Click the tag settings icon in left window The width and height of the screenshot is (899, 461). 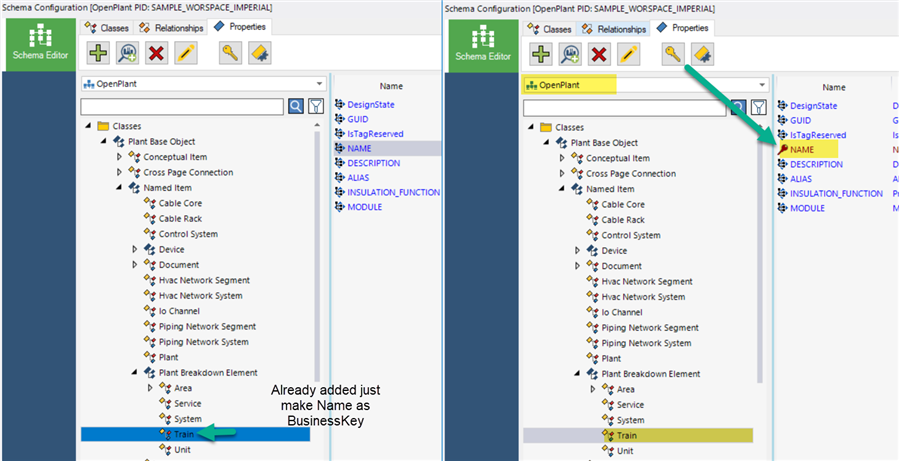pyautogui.click(x=259, y=53)
